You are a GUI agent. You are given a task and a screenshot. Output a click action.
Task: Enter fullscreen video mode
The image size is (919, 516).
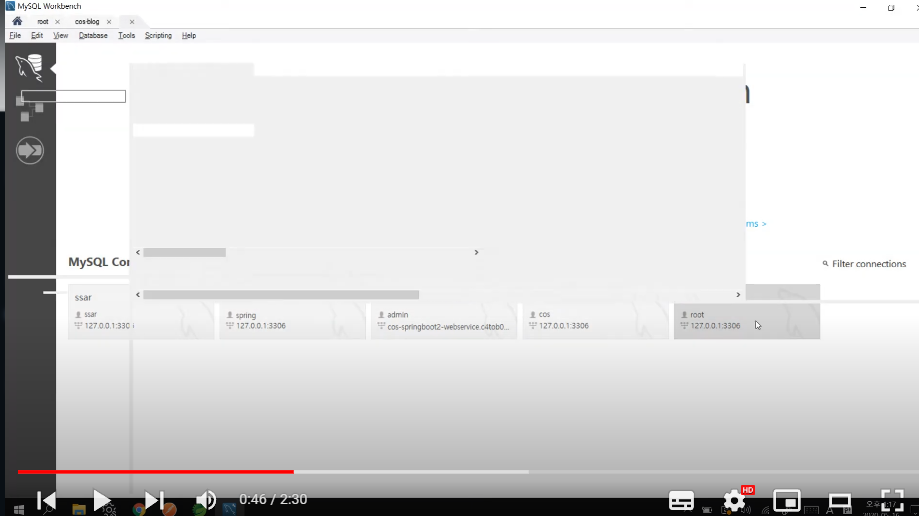892,501
